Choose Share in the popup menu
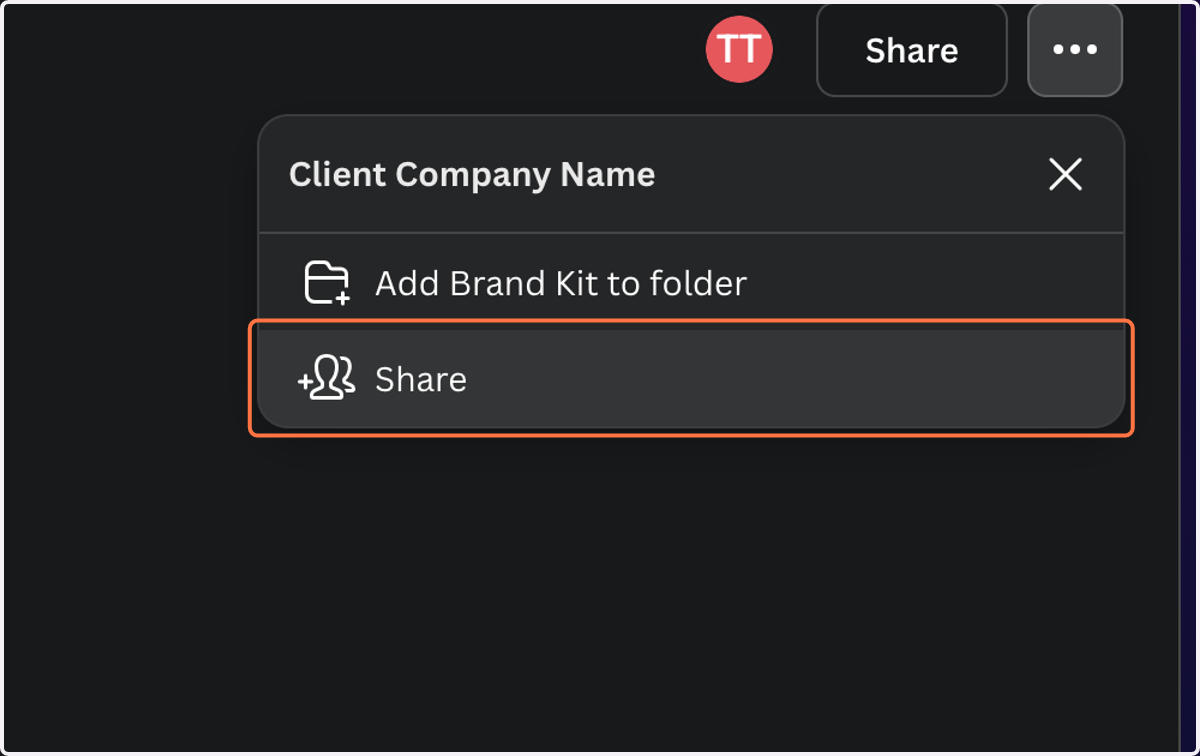The width and height of the screenshot is (1200, 756). (691, 379)
